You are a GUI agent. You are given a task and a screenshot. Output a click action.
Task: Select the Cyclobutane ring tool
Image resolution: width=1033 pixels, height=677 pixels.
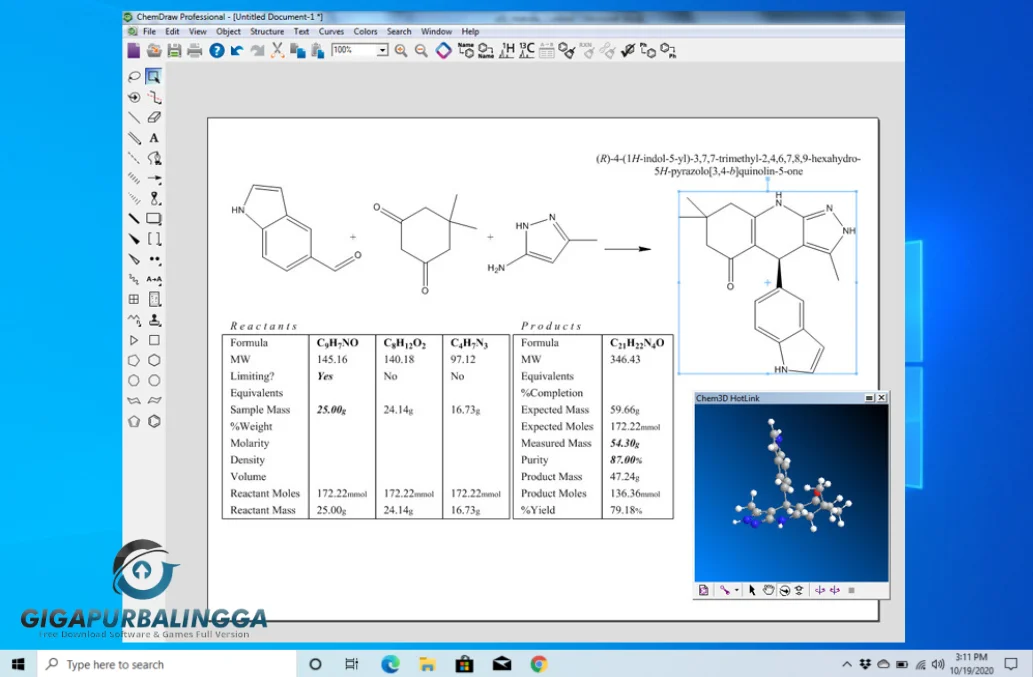154,340
